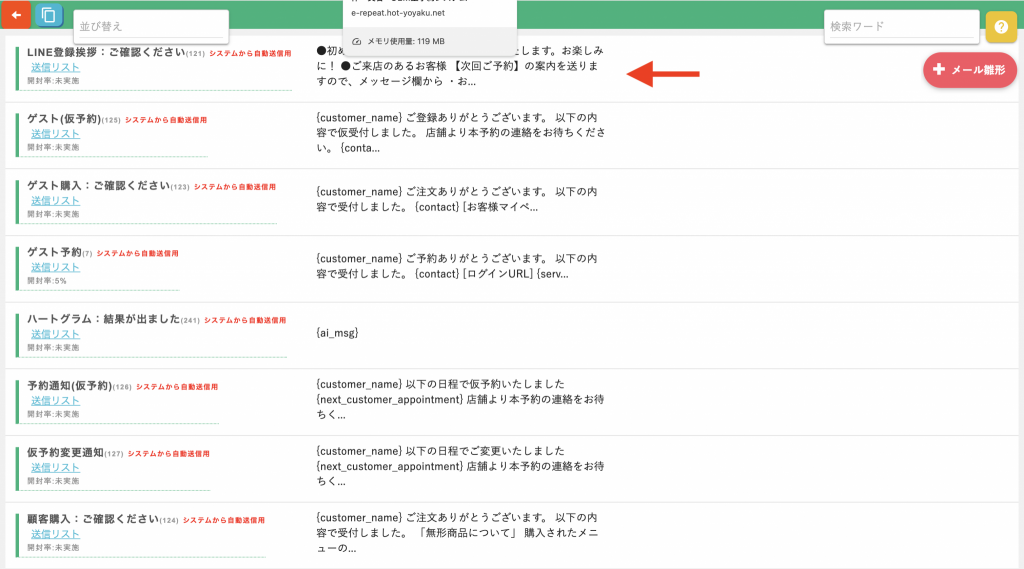Click the memory usage icon in tooltip
The image size is (1024, 569).
point(357,41)
